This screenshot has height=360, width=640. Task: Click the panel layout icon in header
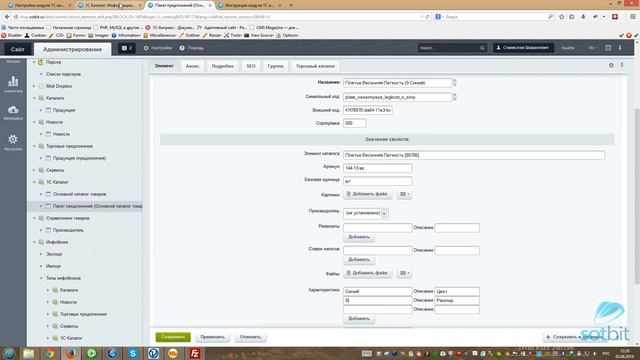(x=608, y=48)
